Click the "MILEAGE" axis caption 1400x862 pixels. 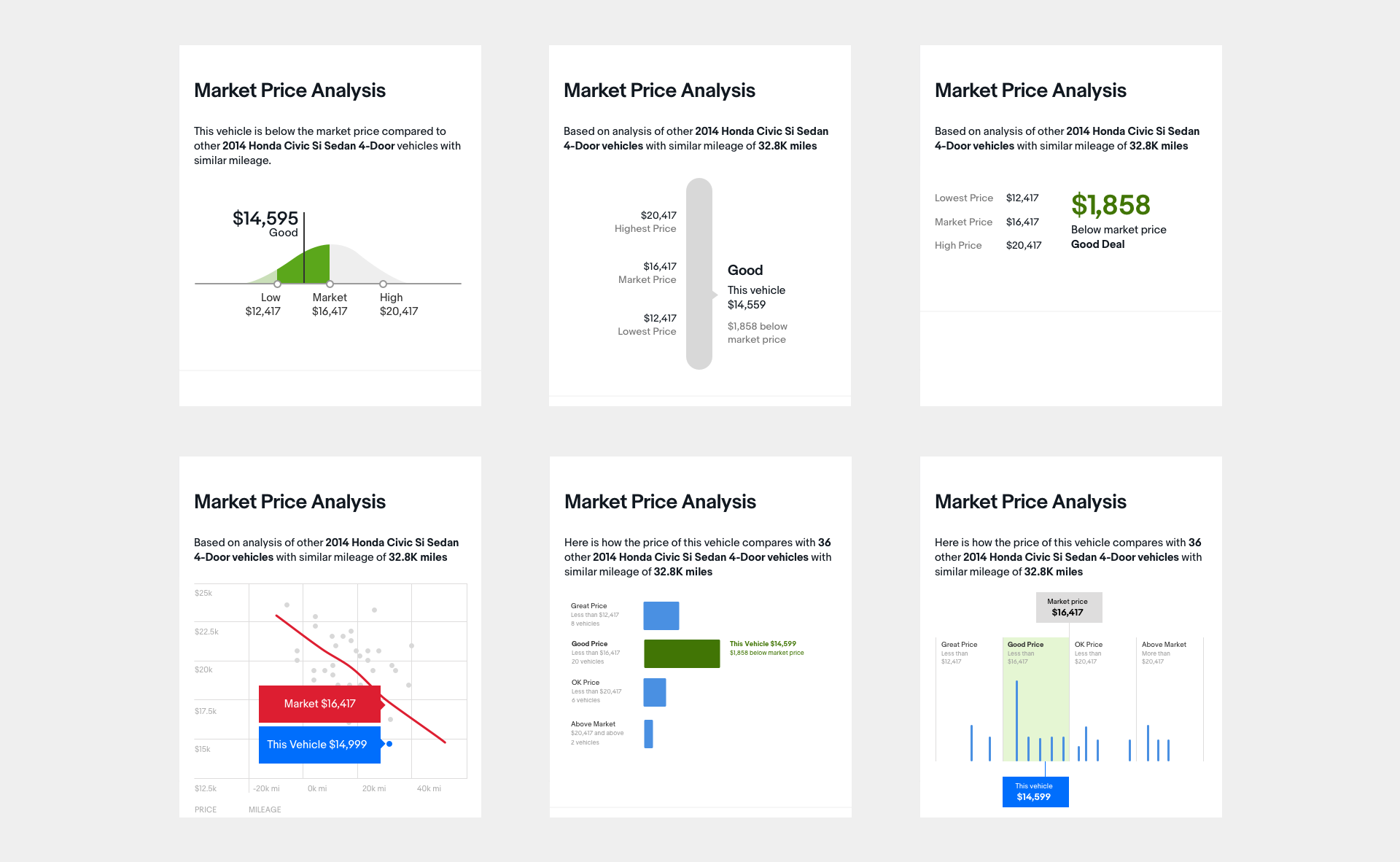265,809
